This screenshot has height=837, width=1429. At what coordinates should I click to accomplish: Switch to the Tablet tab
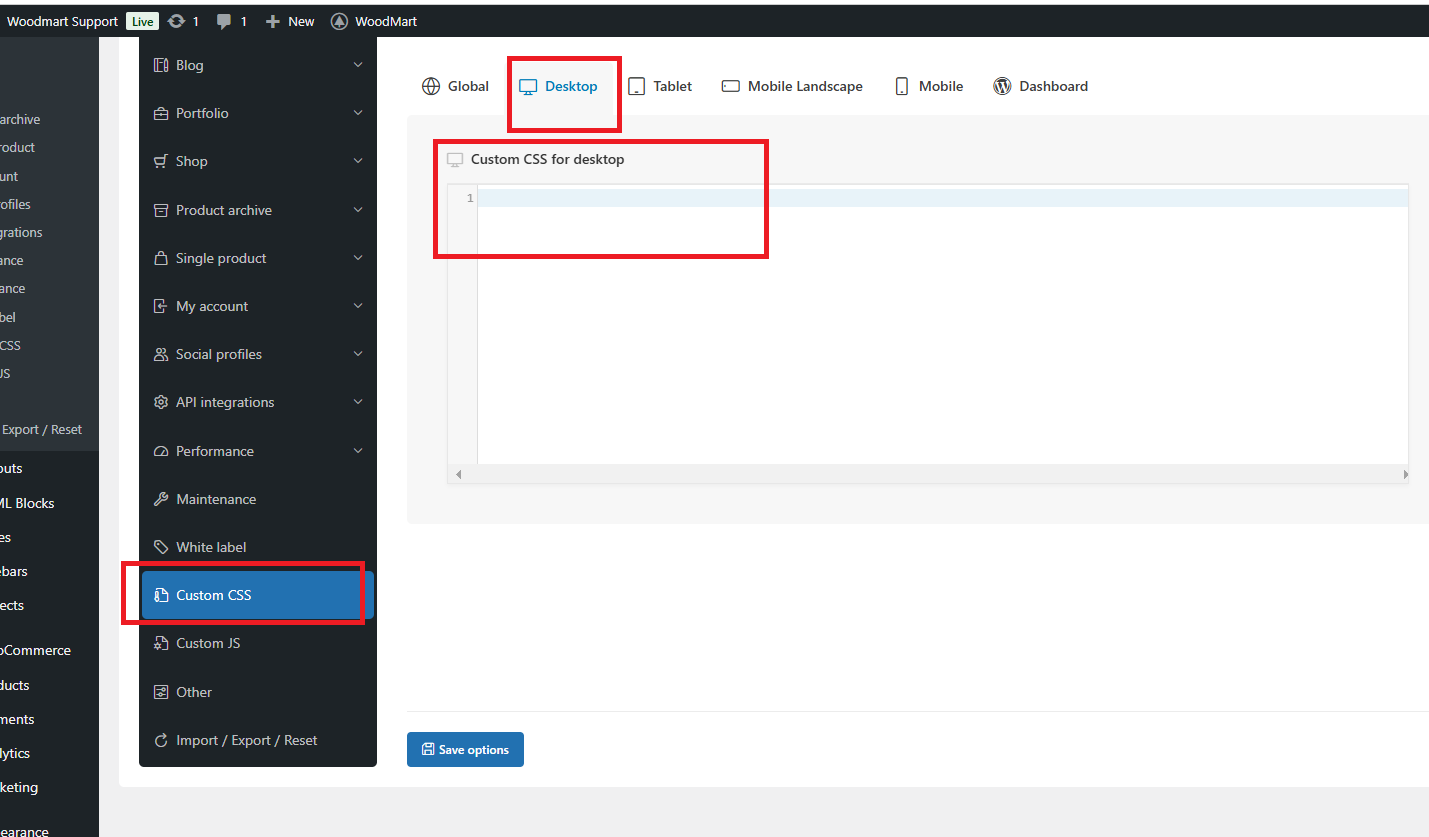click(660, 86)
